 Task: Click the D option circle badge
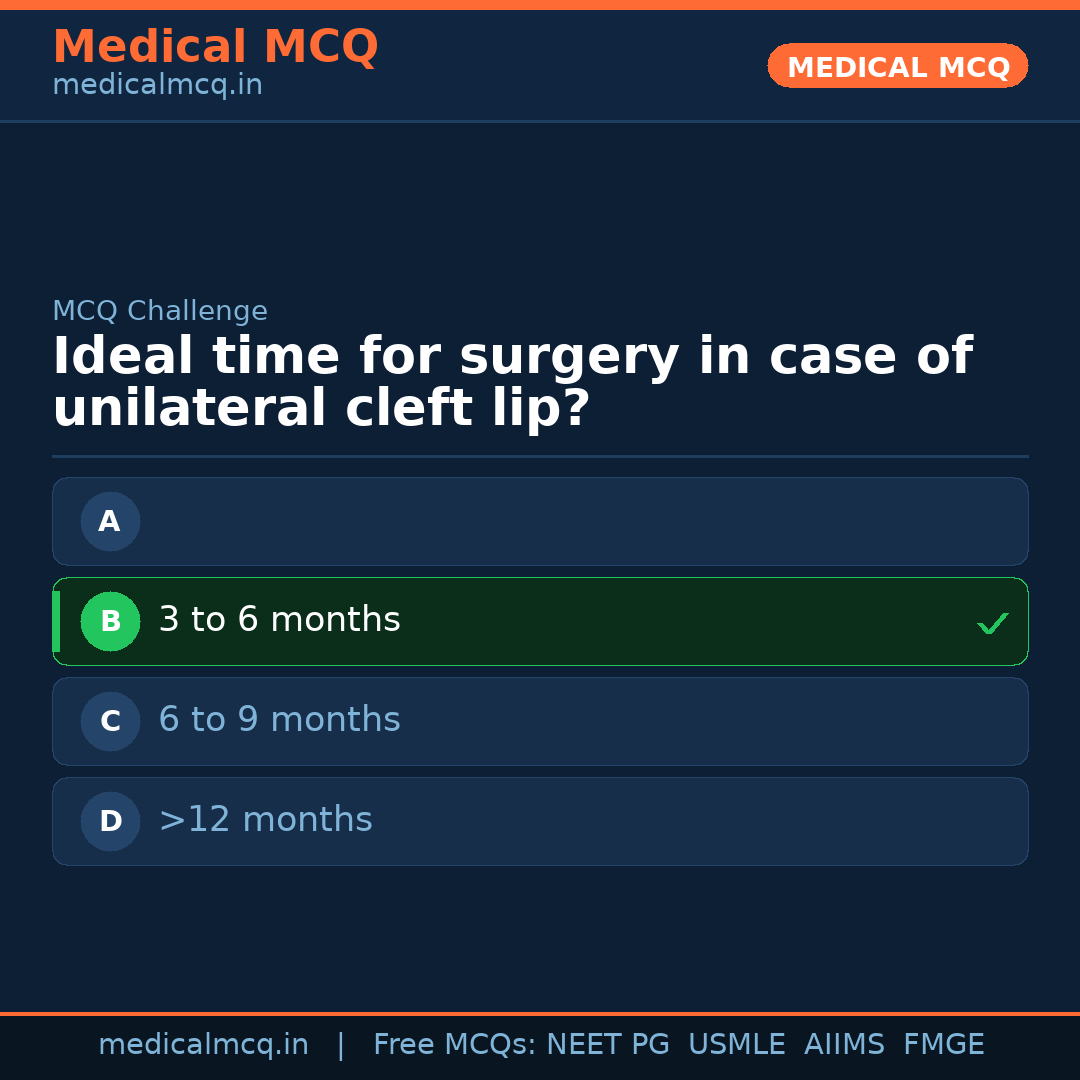pos(110,821)
